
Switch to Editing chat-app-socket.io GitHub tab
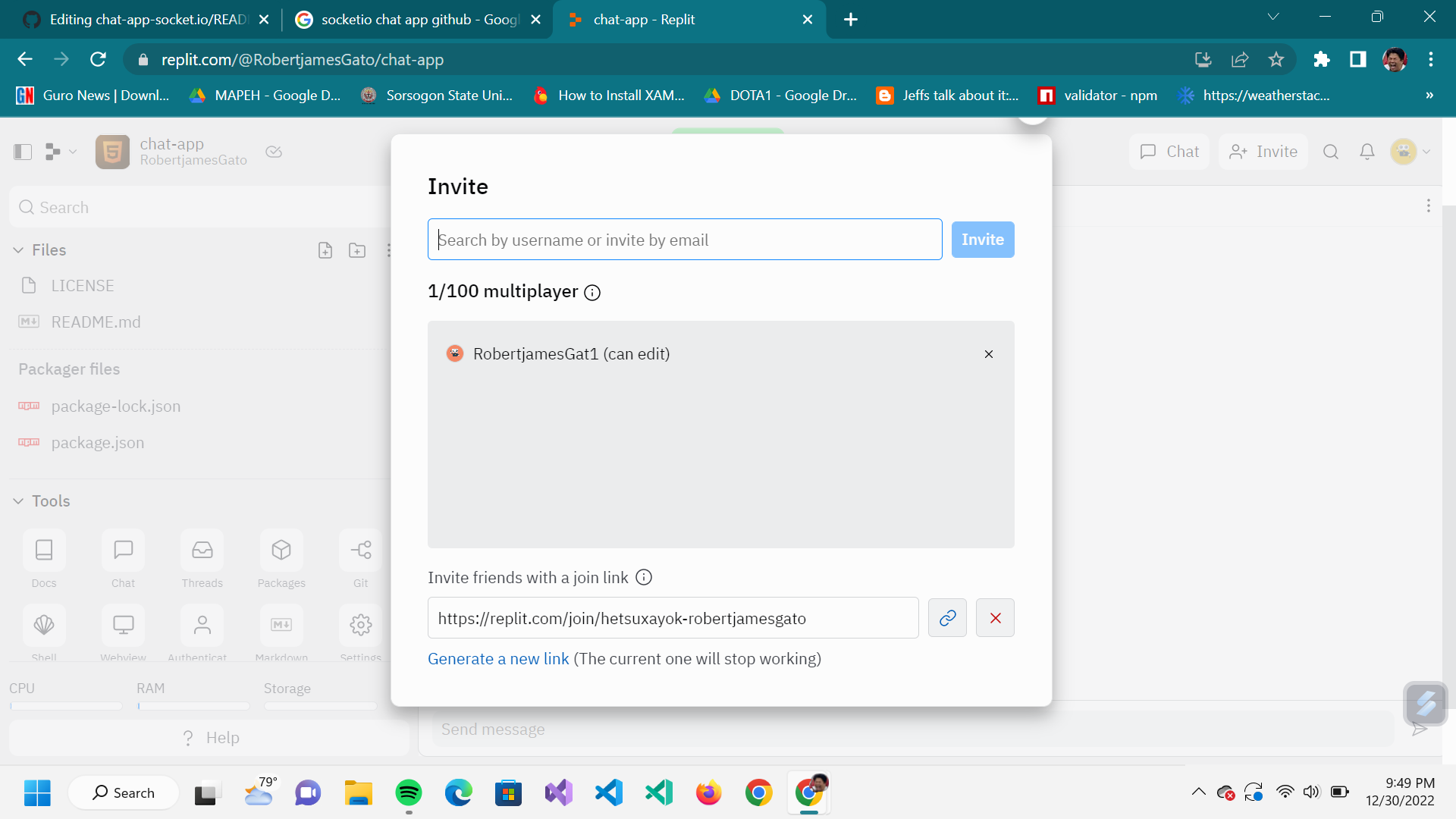coord(148,20)
